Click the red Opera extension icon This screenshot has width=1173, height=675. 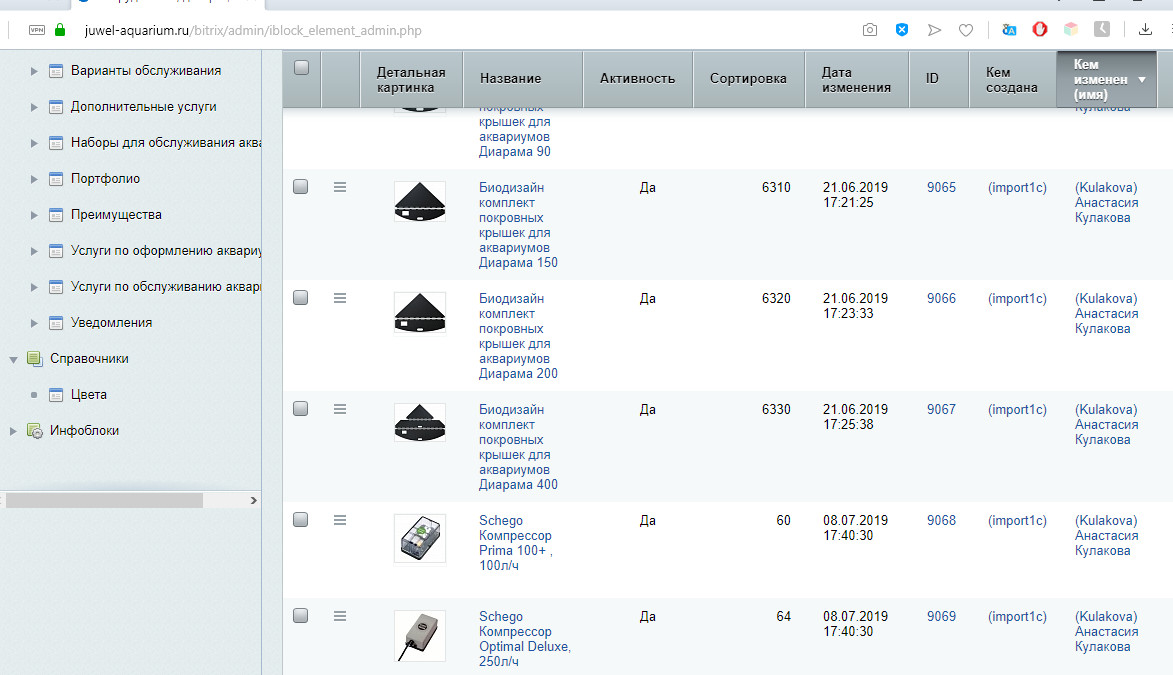[x=1040, y=30]
